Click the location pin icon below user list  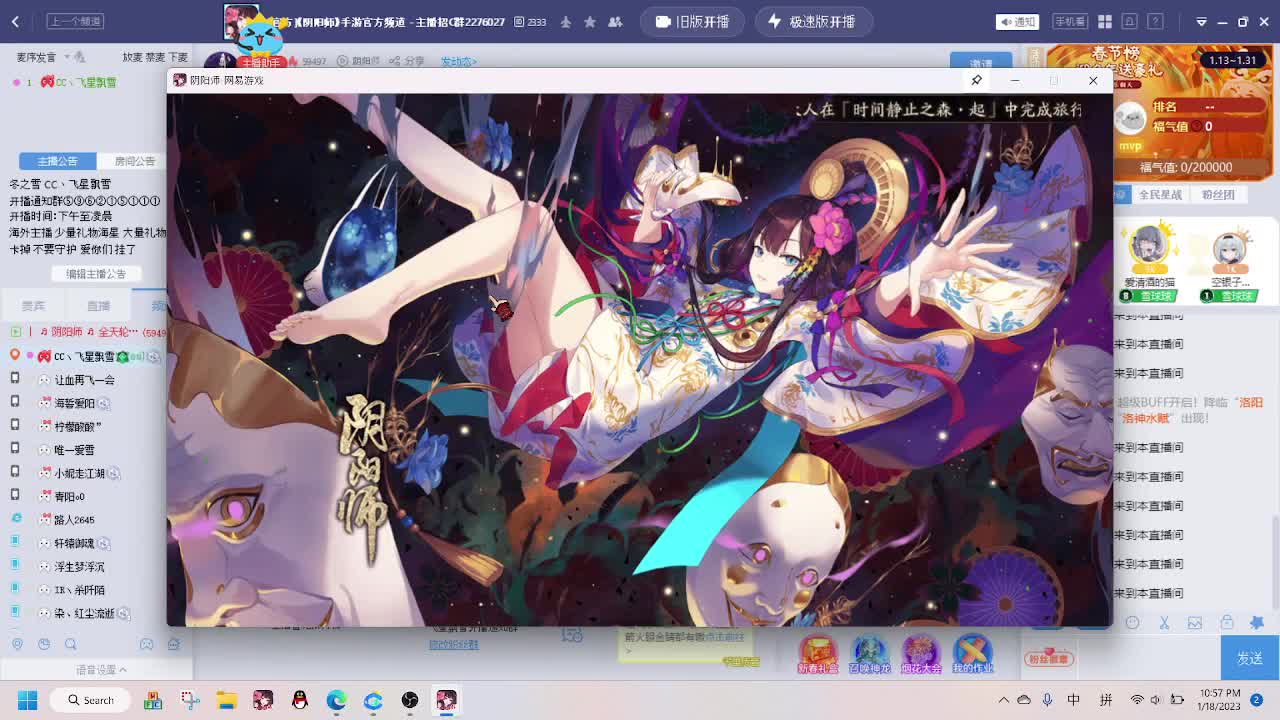click(17, 645)
